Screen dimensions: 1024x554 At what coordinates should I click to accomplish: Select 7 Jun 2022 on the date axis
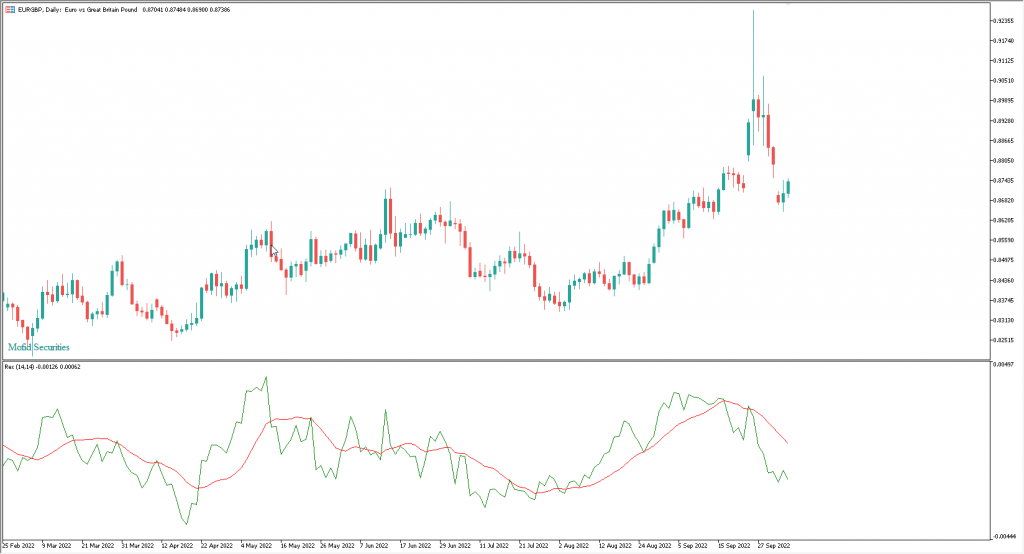374,547
